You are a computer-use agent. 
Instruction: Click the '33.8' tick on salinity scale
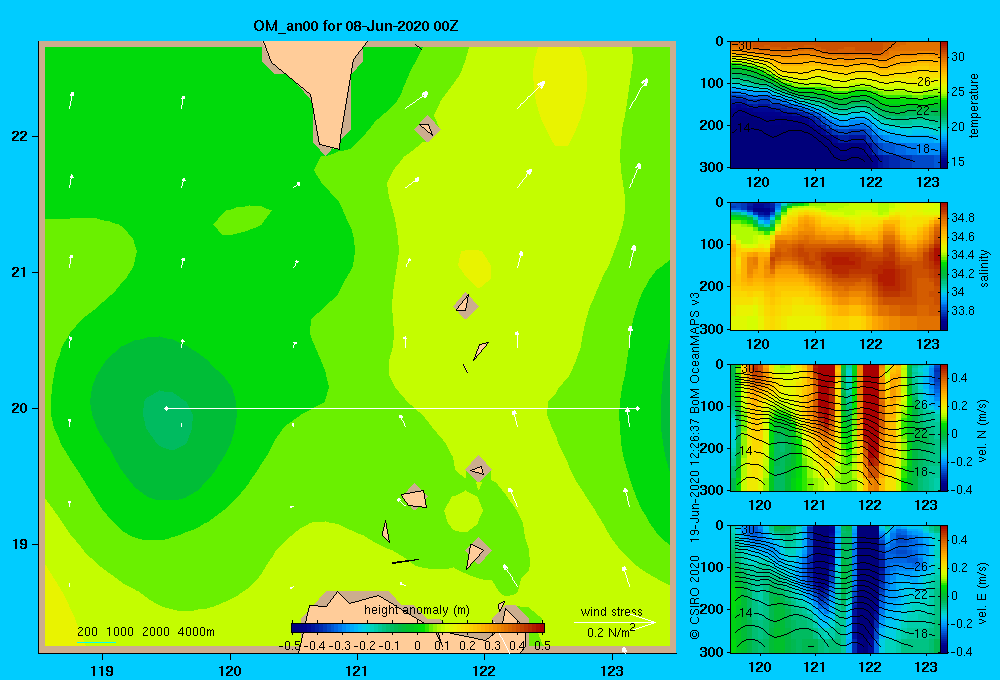click(963, 311)
